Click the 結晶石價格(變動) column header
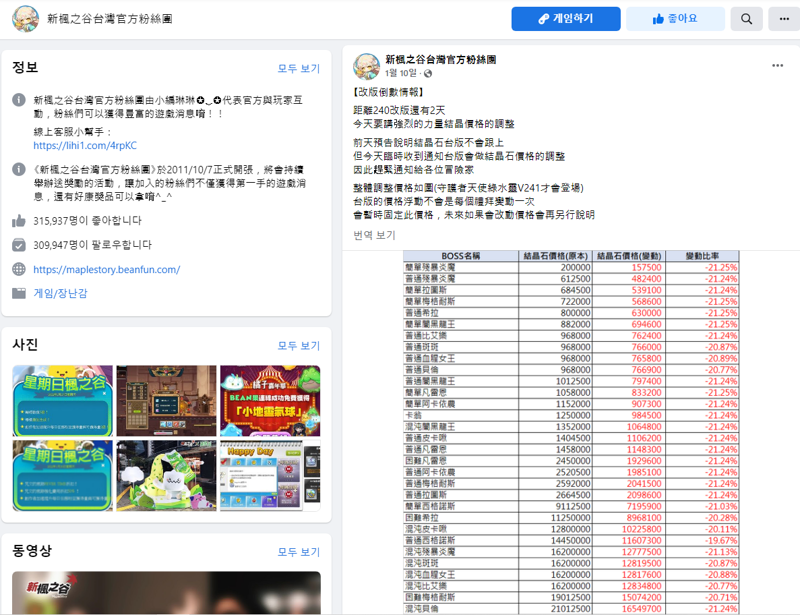 pos(629,256)
